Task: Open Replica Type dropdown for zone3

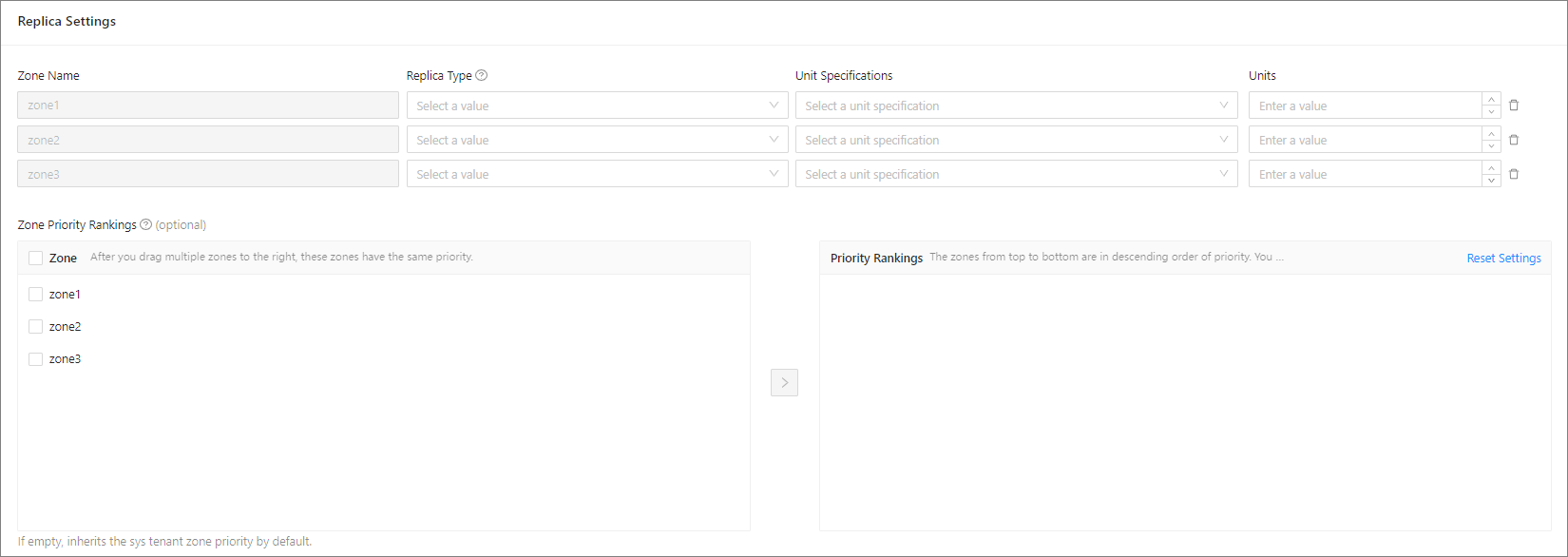Action: [x=597, y=174]
